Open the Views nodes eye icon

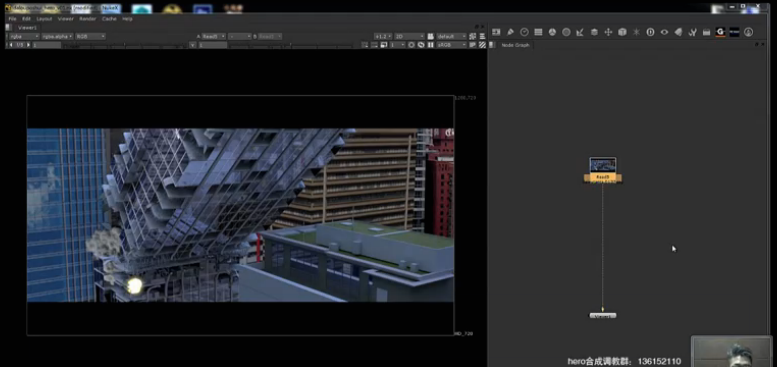[x=664, y=32]
